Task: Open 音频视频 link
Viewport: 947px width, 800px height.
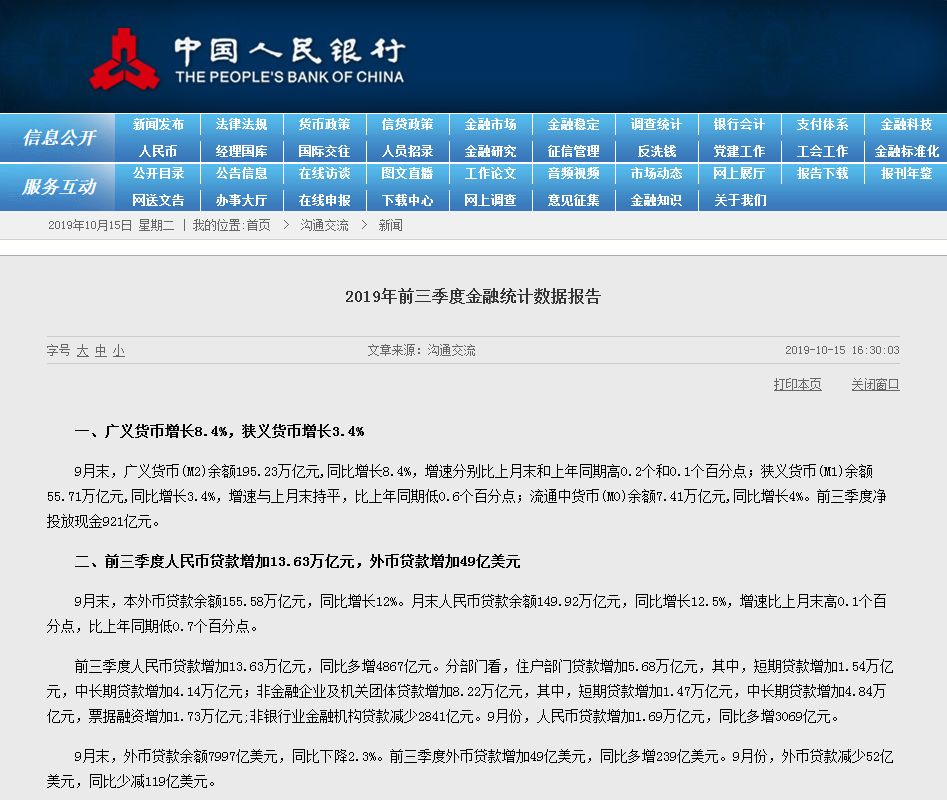Action: click(573, 173)
